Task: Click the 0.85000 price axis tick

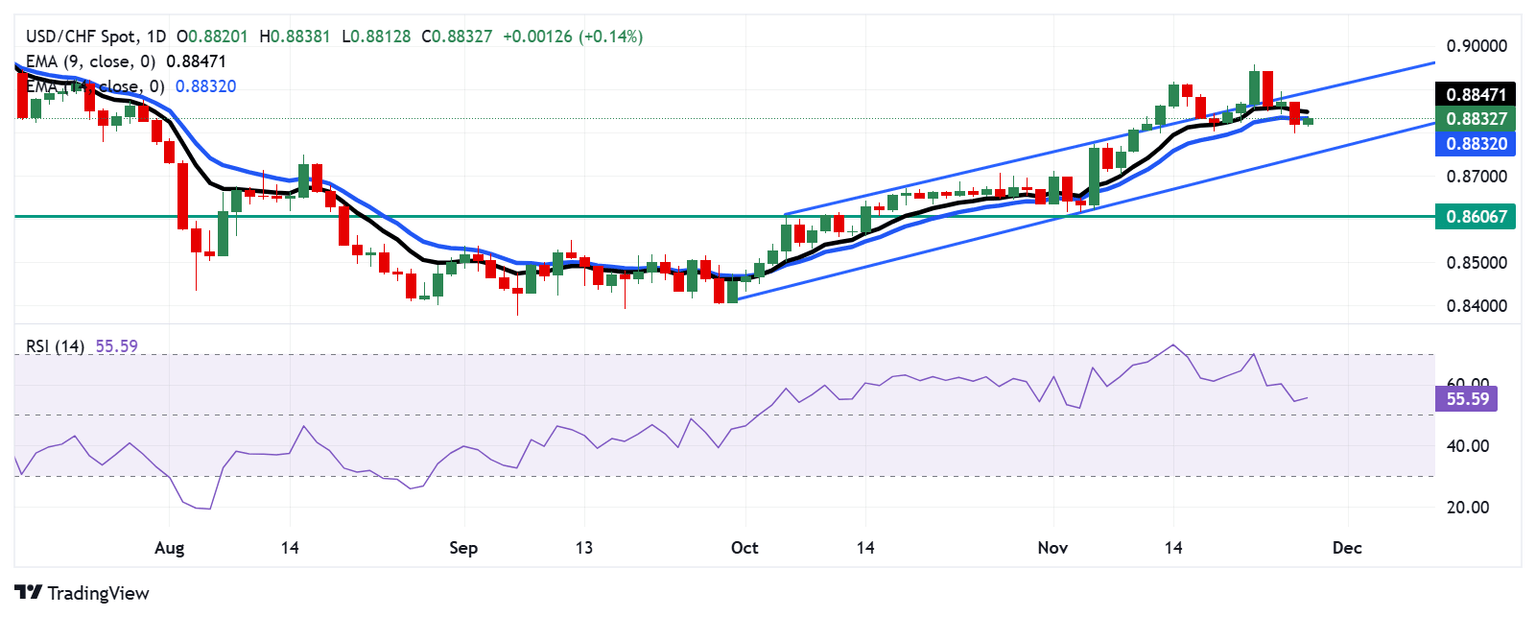Action: (1477, 262)
